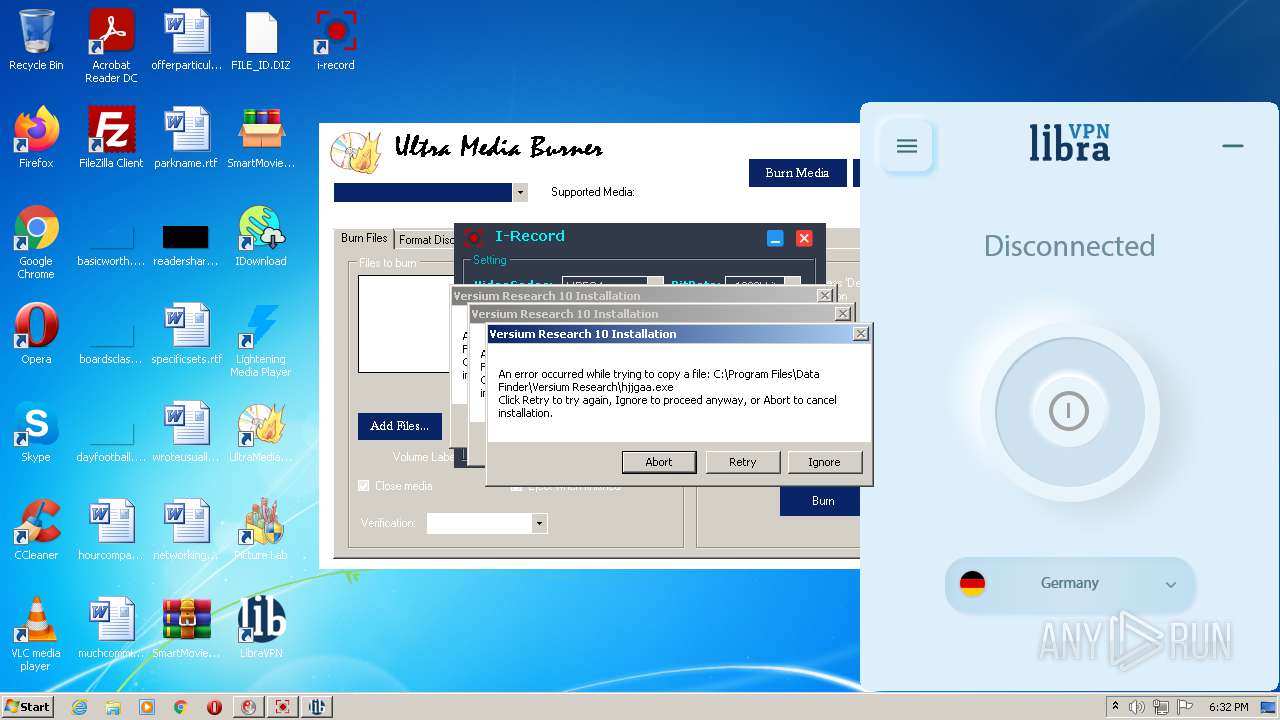Viewport: 1280px width, 720px height.
Task: Click the Ultra Media Burner flame disc logo
Action: [356, 151]
